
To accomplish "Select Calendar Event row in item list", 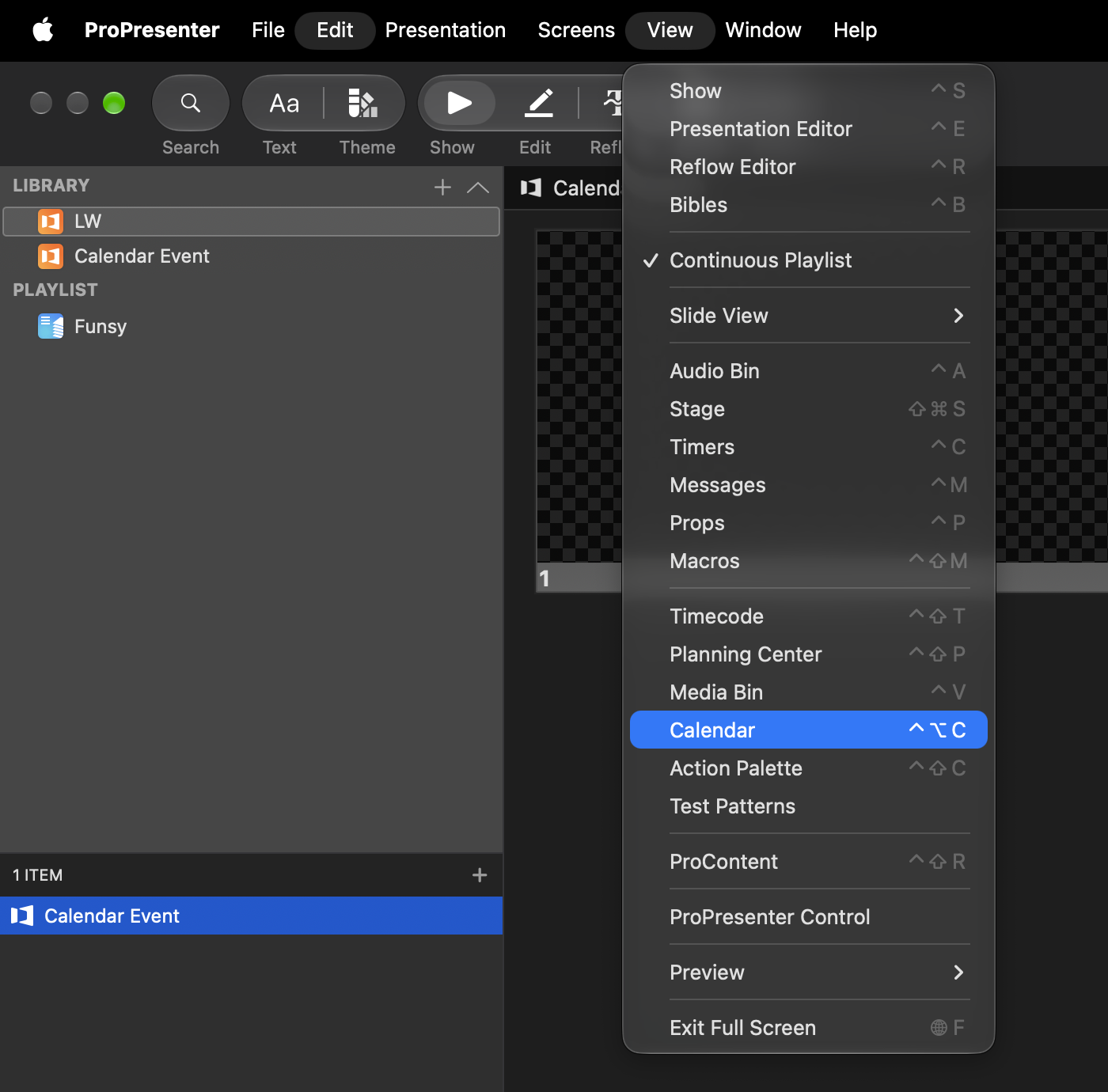I will coord(252,916).
